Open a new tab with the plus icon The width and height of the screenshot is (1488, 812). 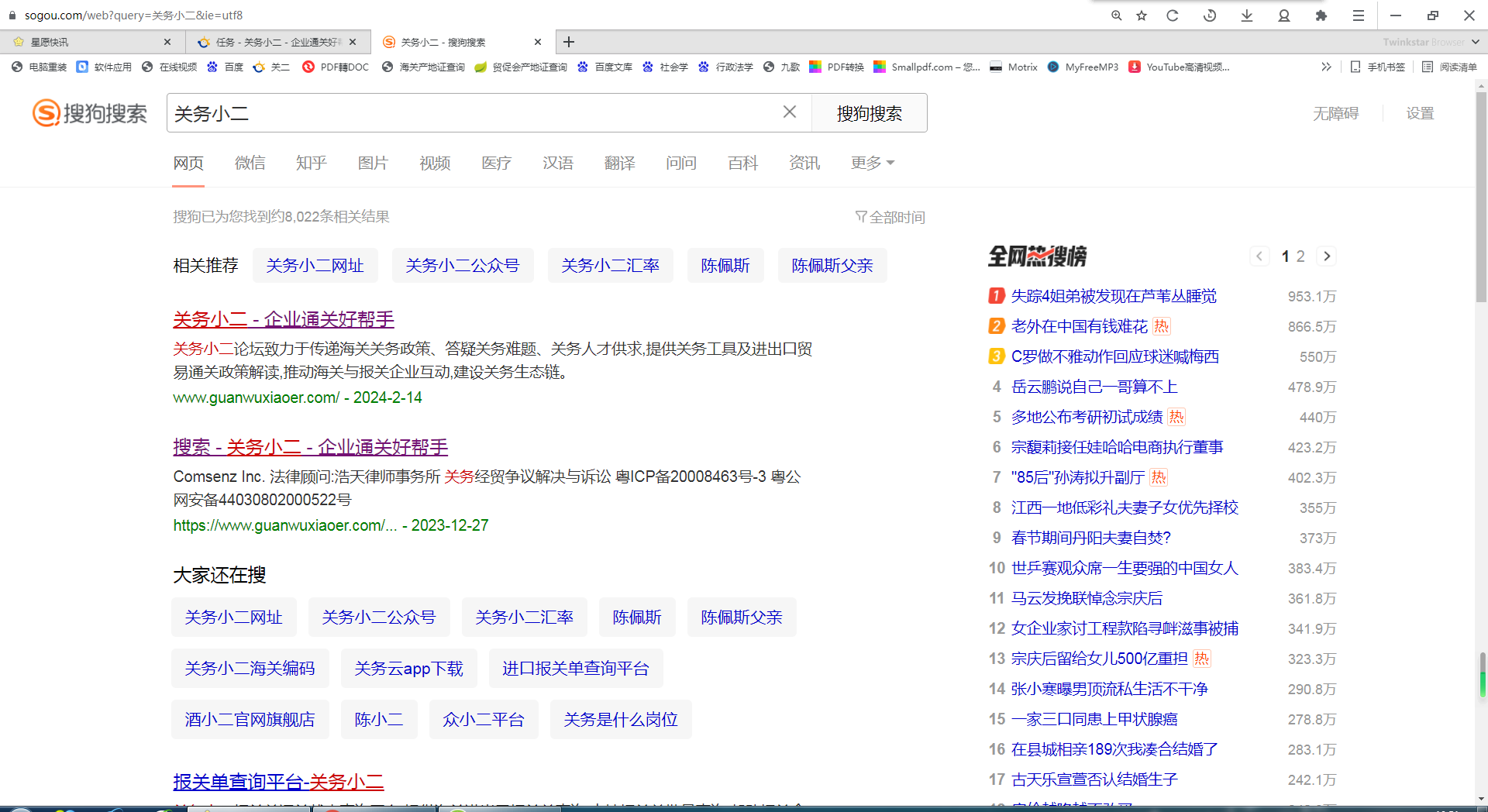pos(569,42)
